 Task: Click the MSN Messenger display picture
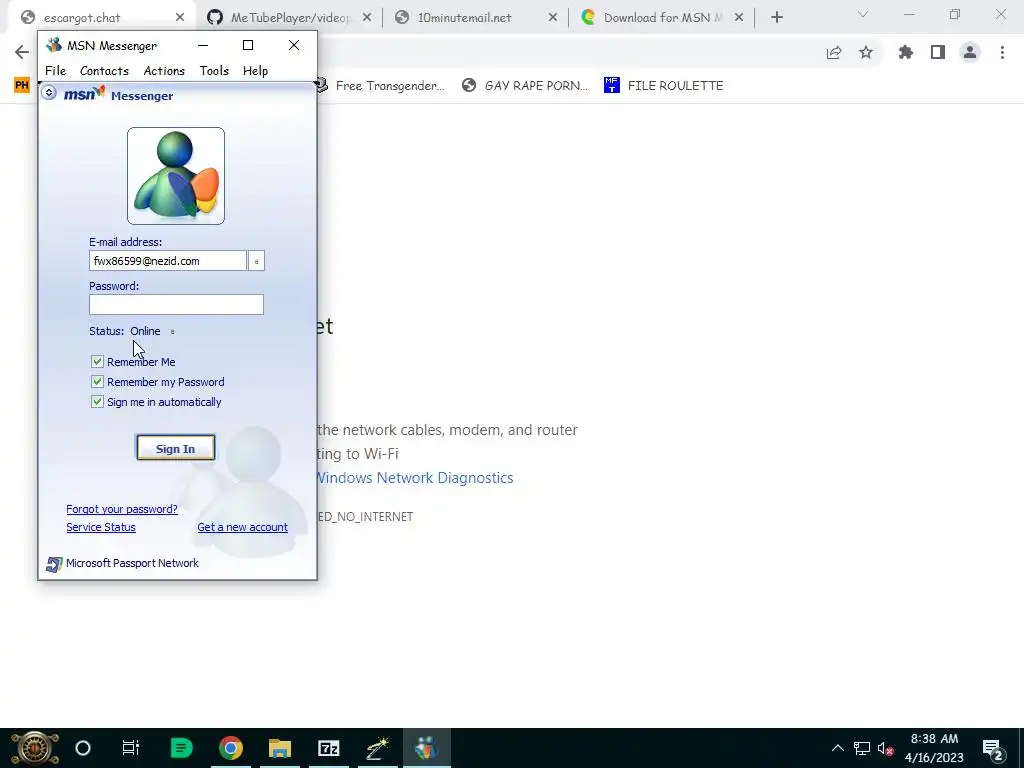(x=176, y=176)
